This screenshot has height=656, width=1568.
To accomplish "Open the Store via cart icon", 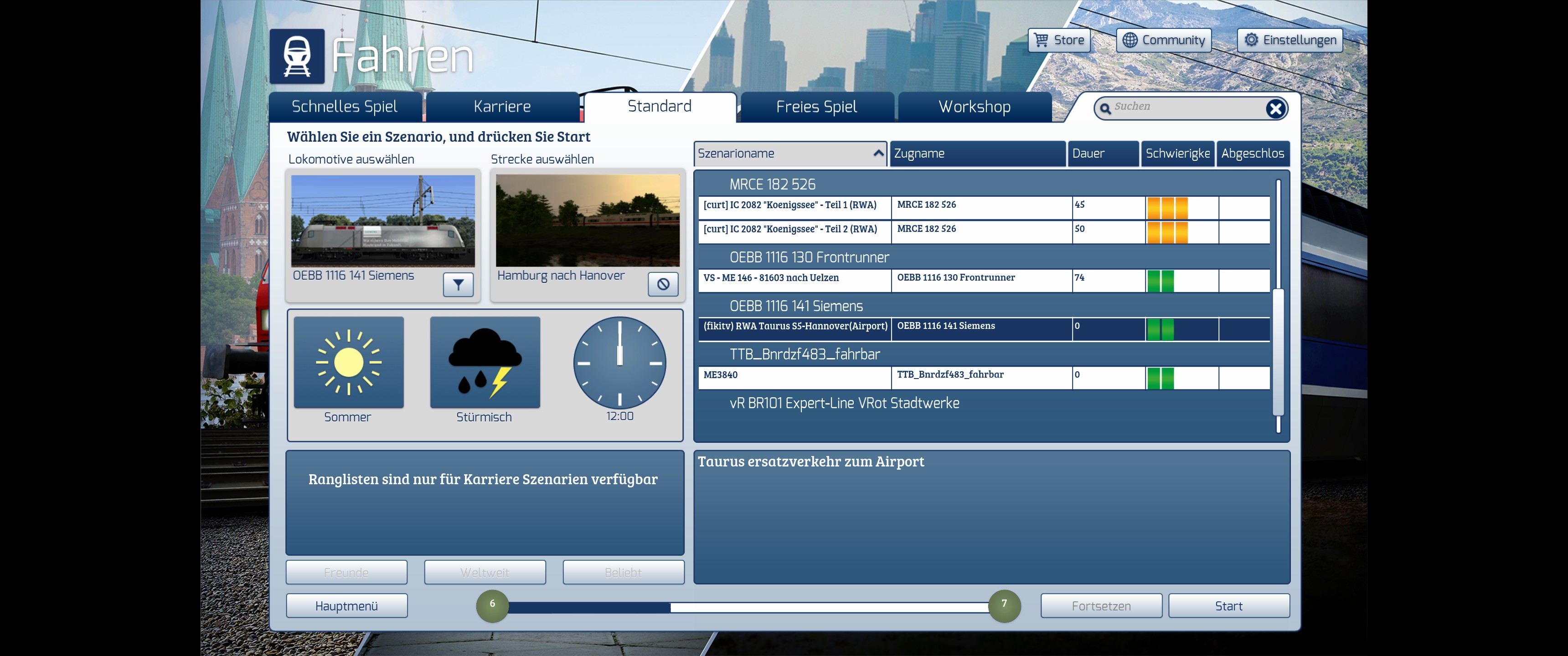I will tap(1042, 40).
